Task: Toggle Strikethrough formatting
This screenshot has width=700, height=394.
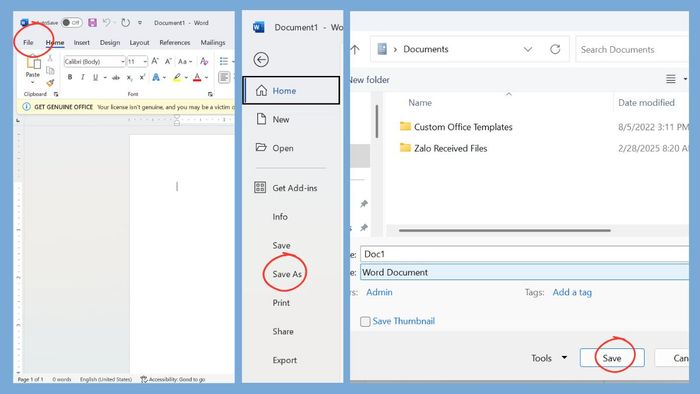Action: coord(116,78)
